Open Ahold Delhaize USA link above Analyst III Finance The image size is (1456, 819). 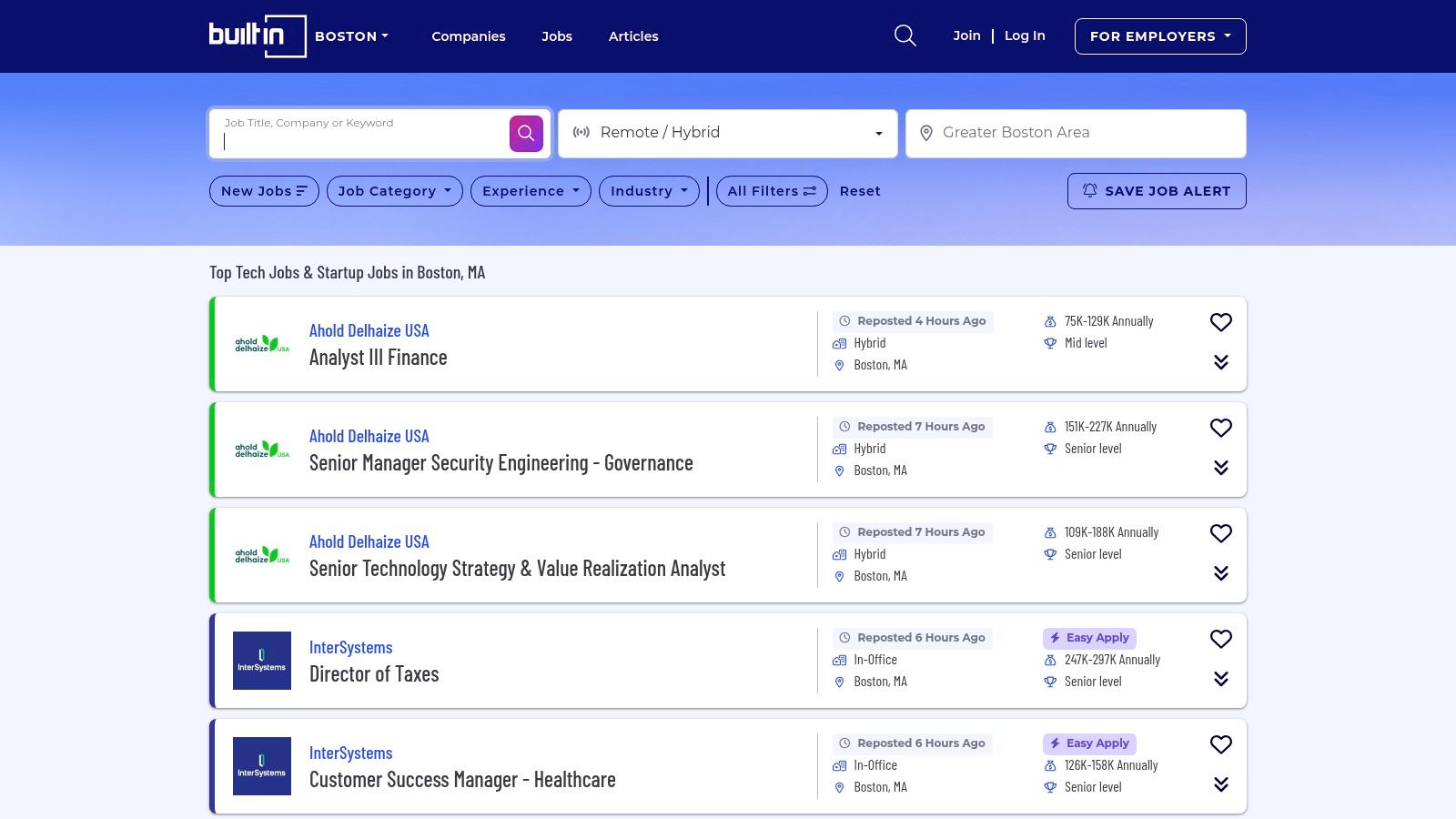click(x=369, y=330)
